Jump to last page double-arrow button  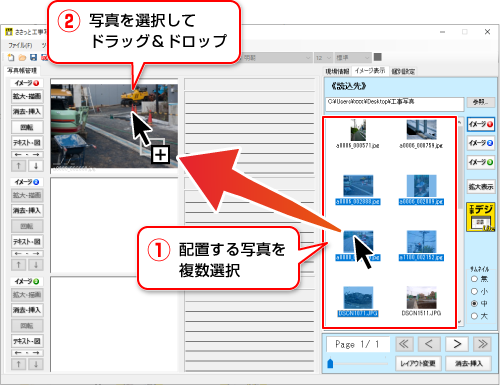click(x=482, y=344)
